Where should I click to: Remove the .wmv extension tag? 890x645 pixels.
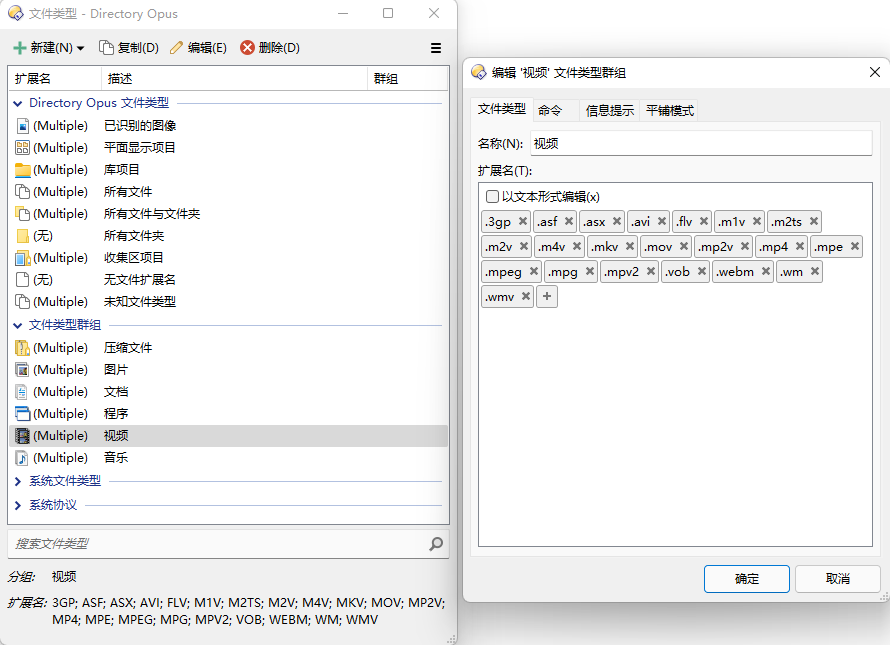coord(526,296)
